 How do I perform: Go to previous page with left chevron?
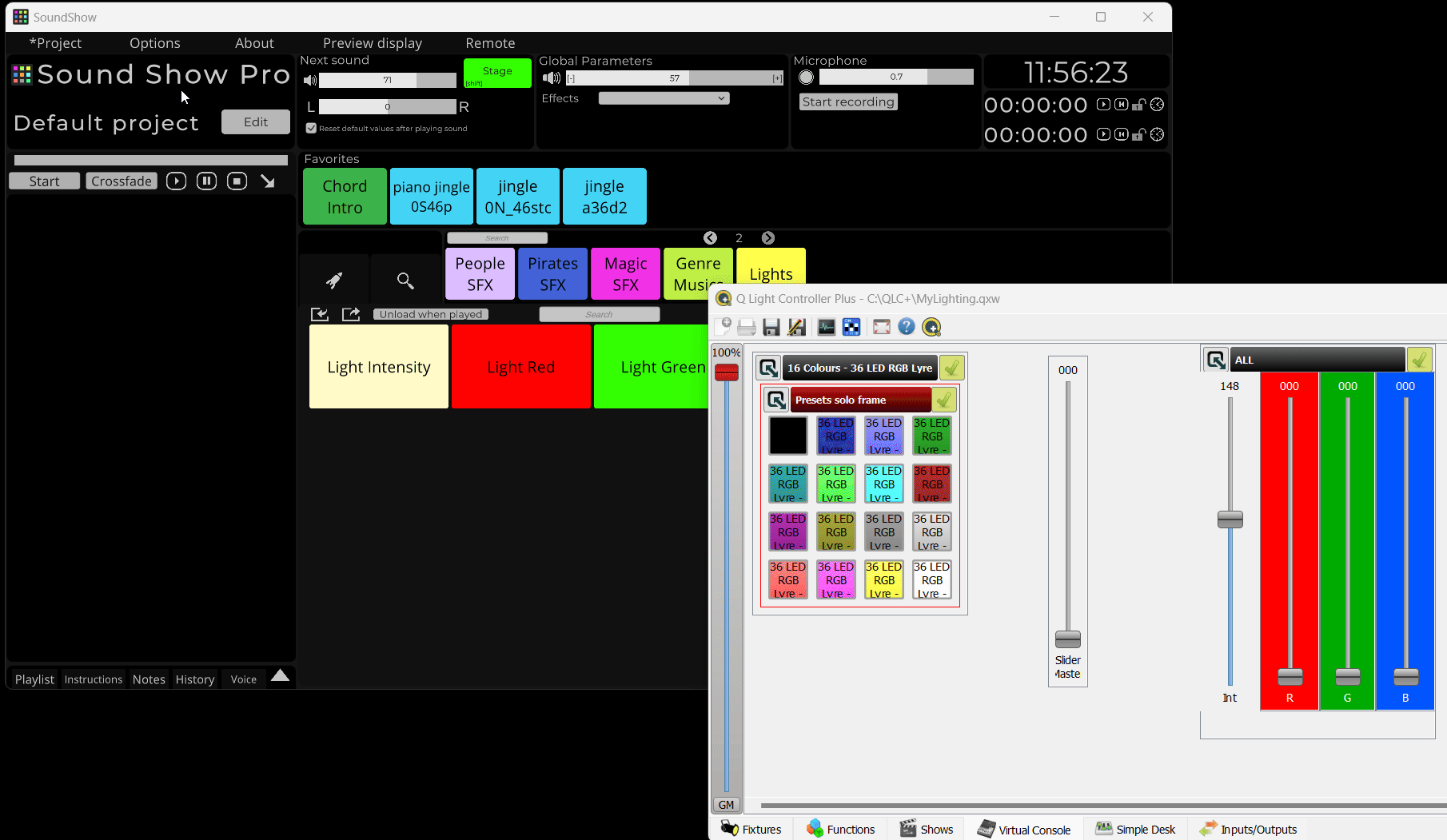pyautogui.click(x=710, y=238)
